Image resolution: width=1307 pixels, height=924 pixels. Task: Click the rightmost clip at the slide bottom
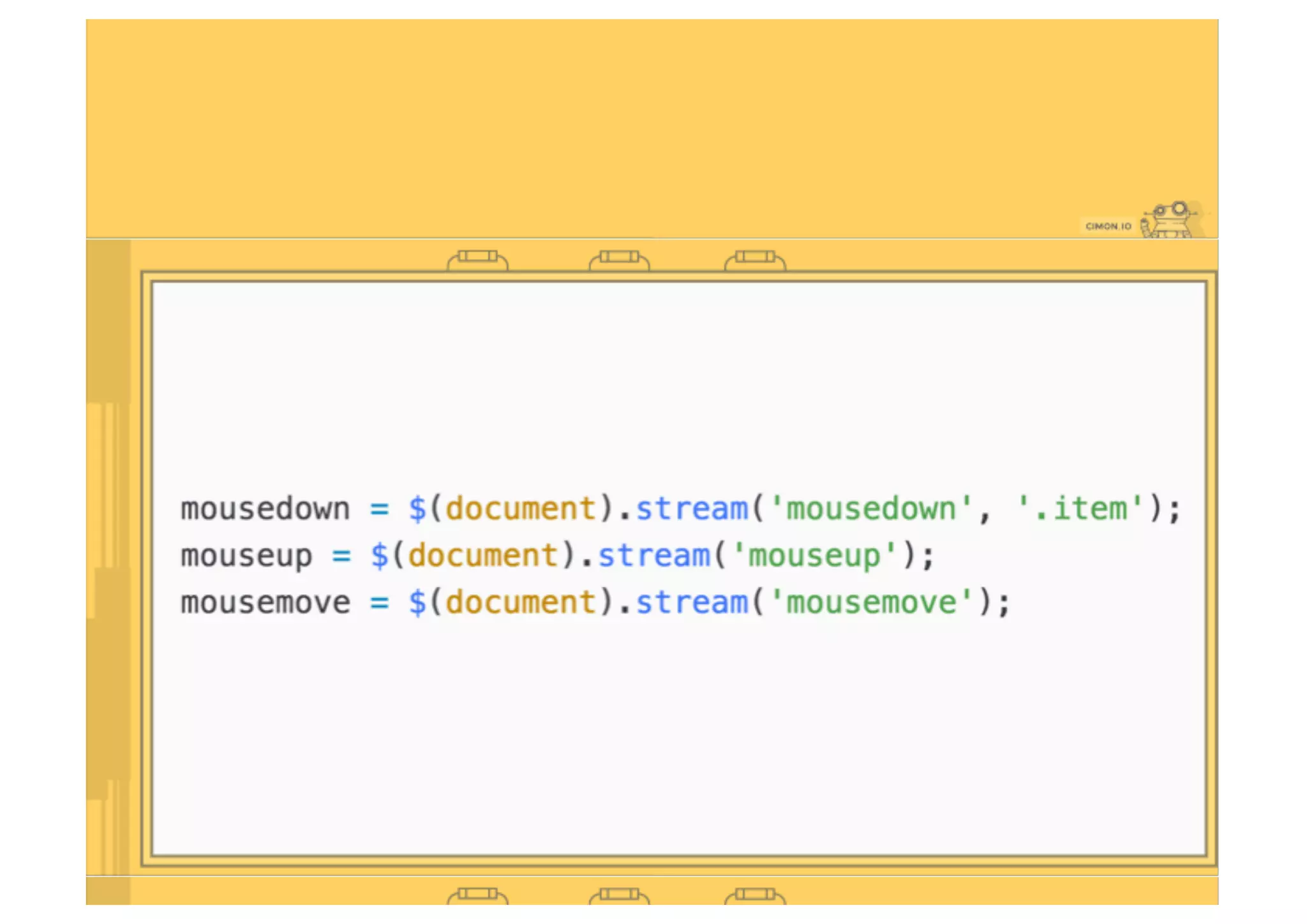(755, 895)
